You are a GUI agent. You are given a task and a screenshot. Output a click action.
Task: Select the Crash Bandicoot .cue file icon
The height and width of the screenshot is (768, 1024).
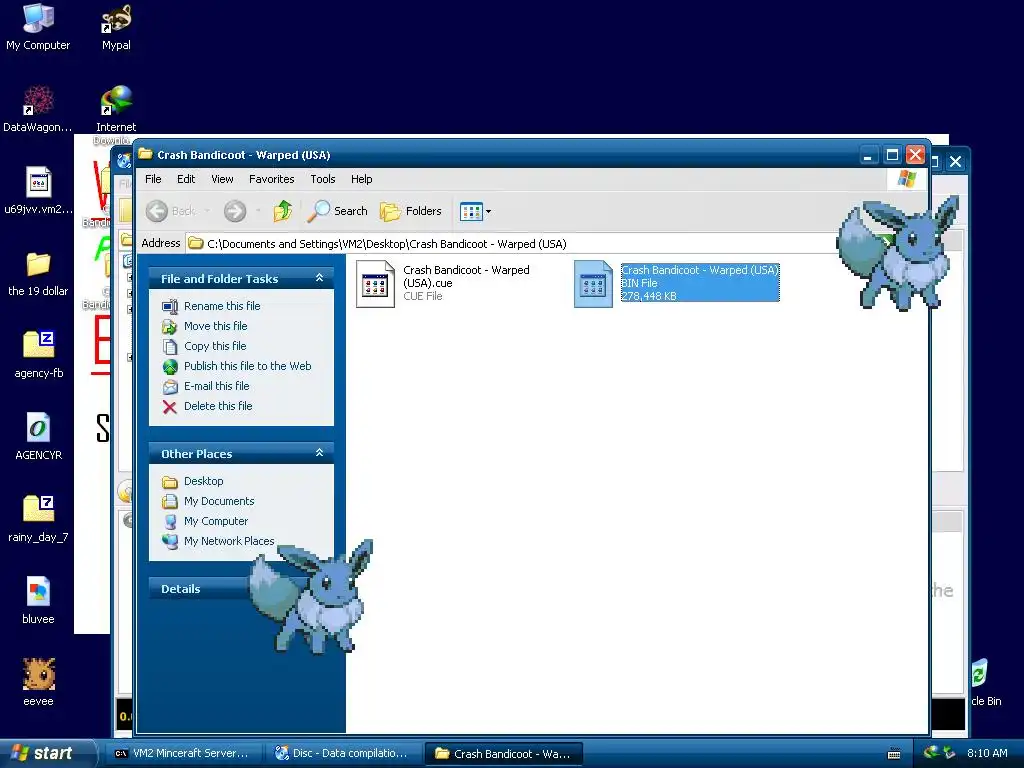[x=375, y=283]
